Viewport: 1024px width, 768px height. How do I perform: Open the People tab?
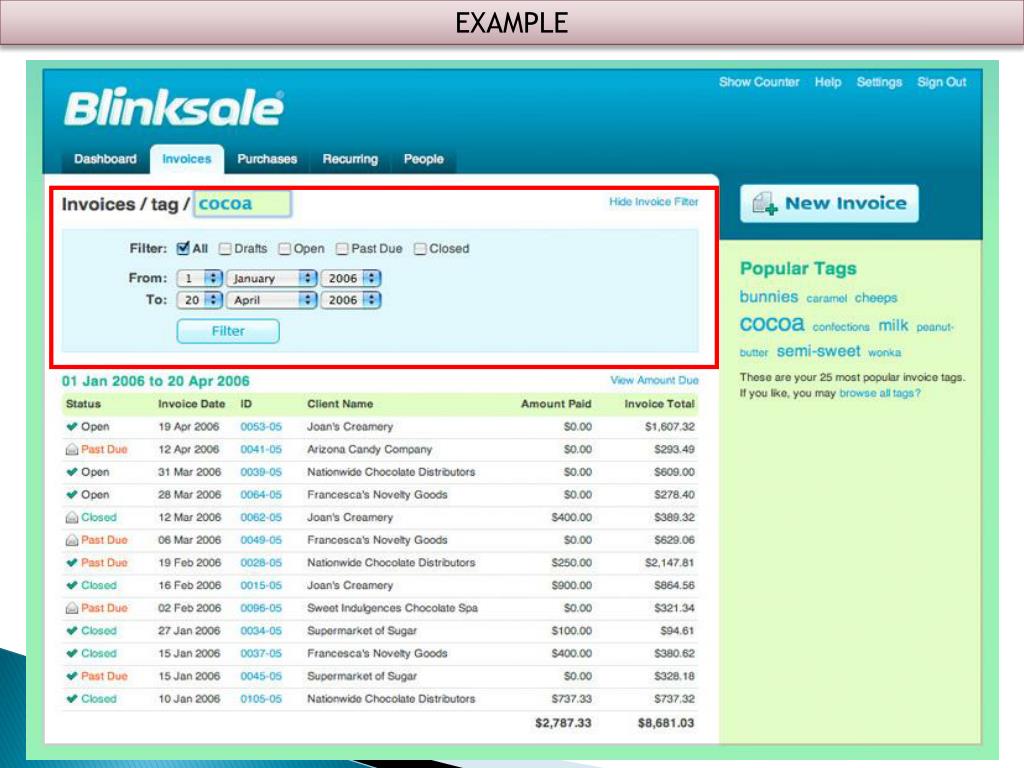tap(423, 159)
